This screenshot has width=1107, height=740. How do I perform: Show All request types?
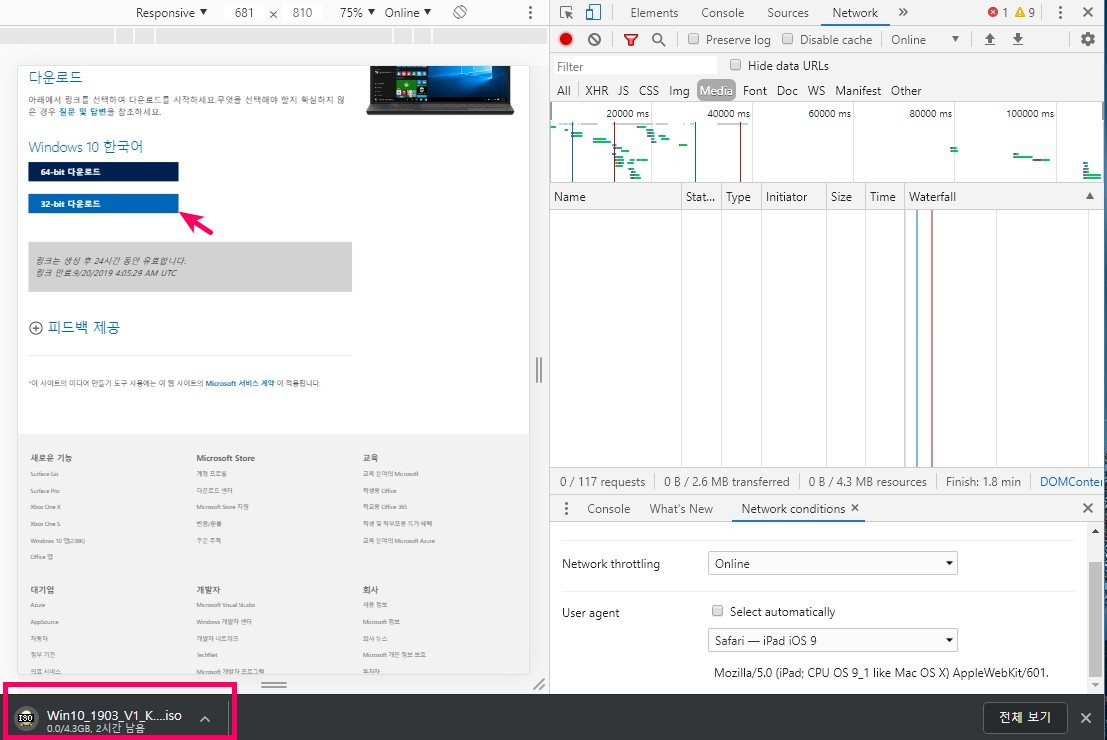[x=563, y=90]
